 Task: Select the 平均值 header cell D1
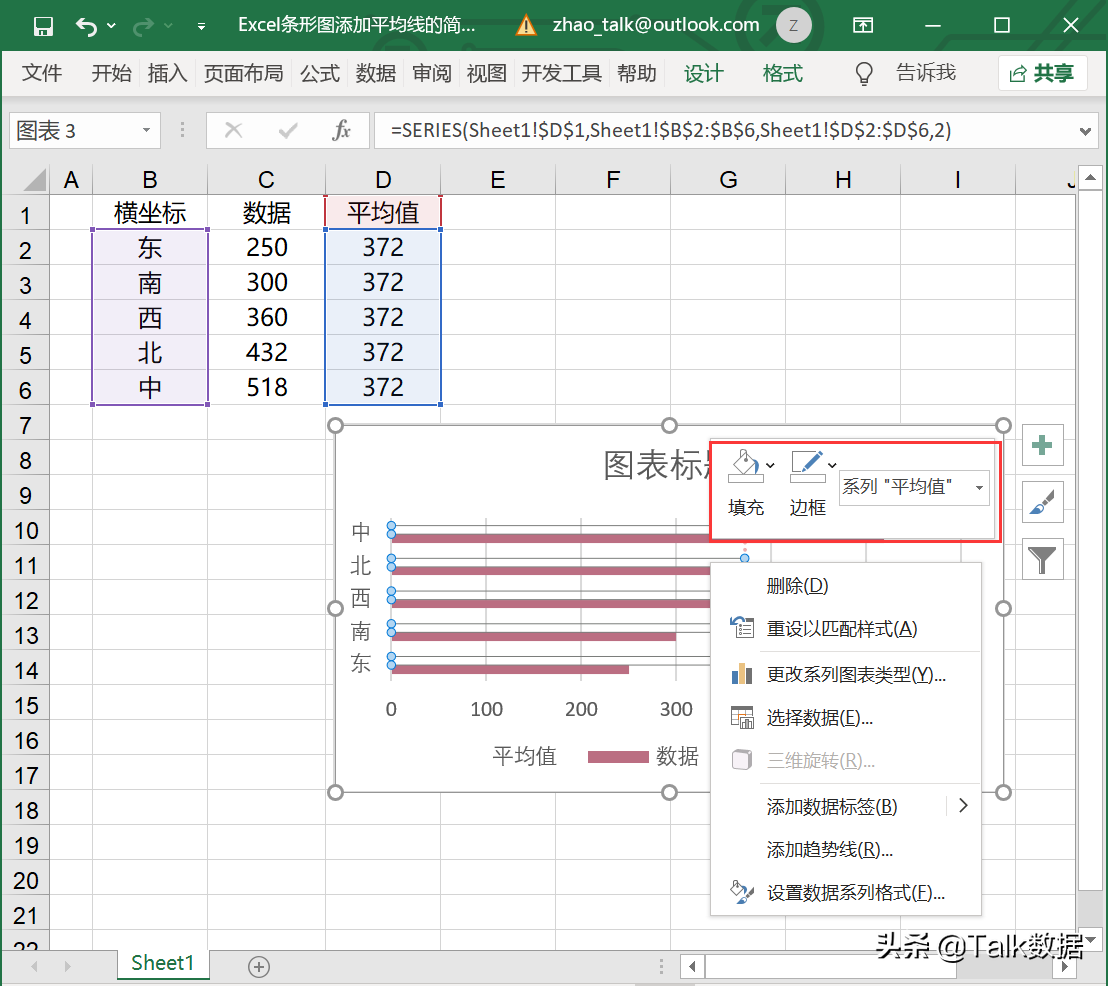click(383, 212)
